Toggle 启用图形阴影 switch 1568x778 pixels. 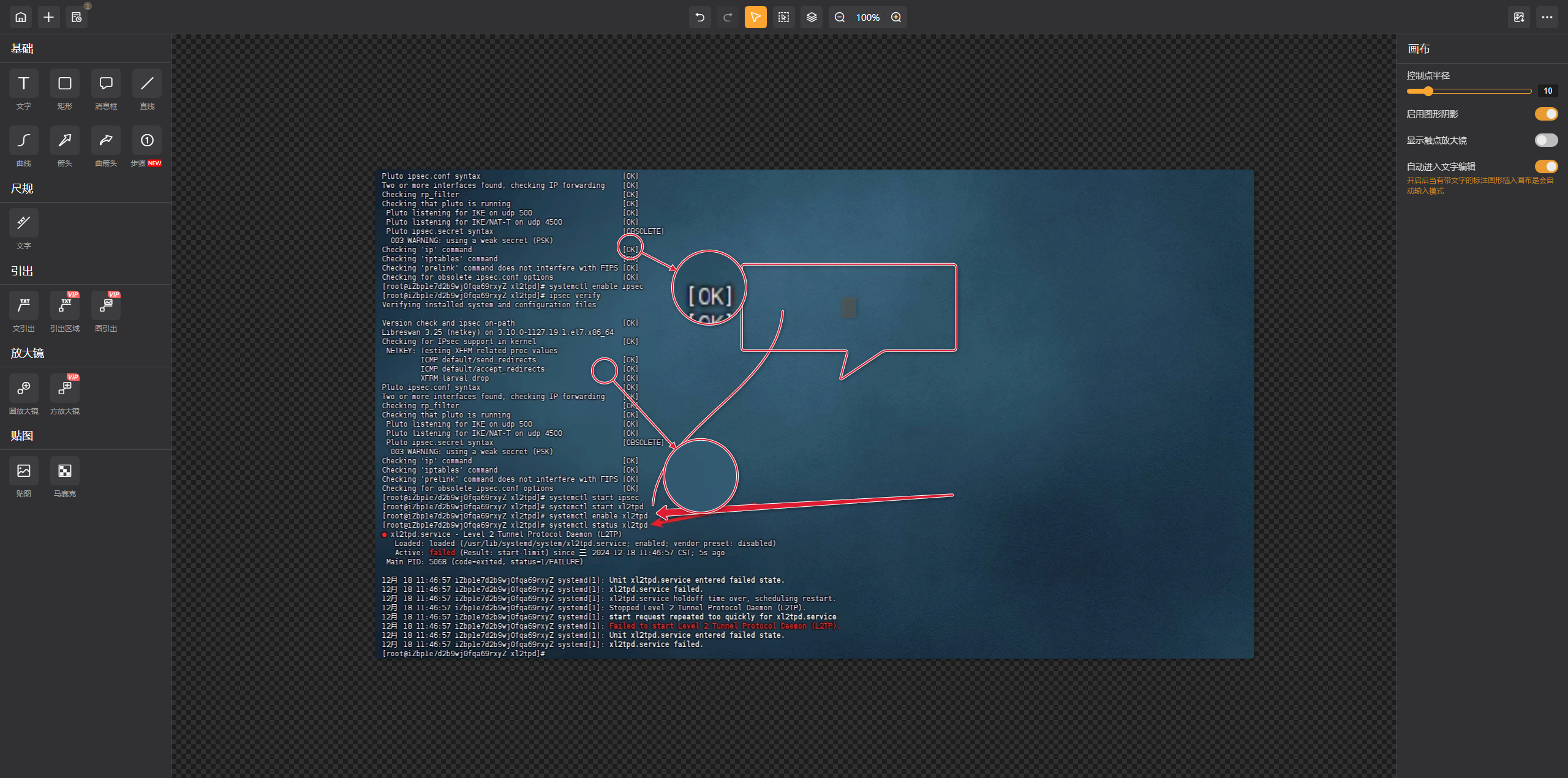(1546, 114)
